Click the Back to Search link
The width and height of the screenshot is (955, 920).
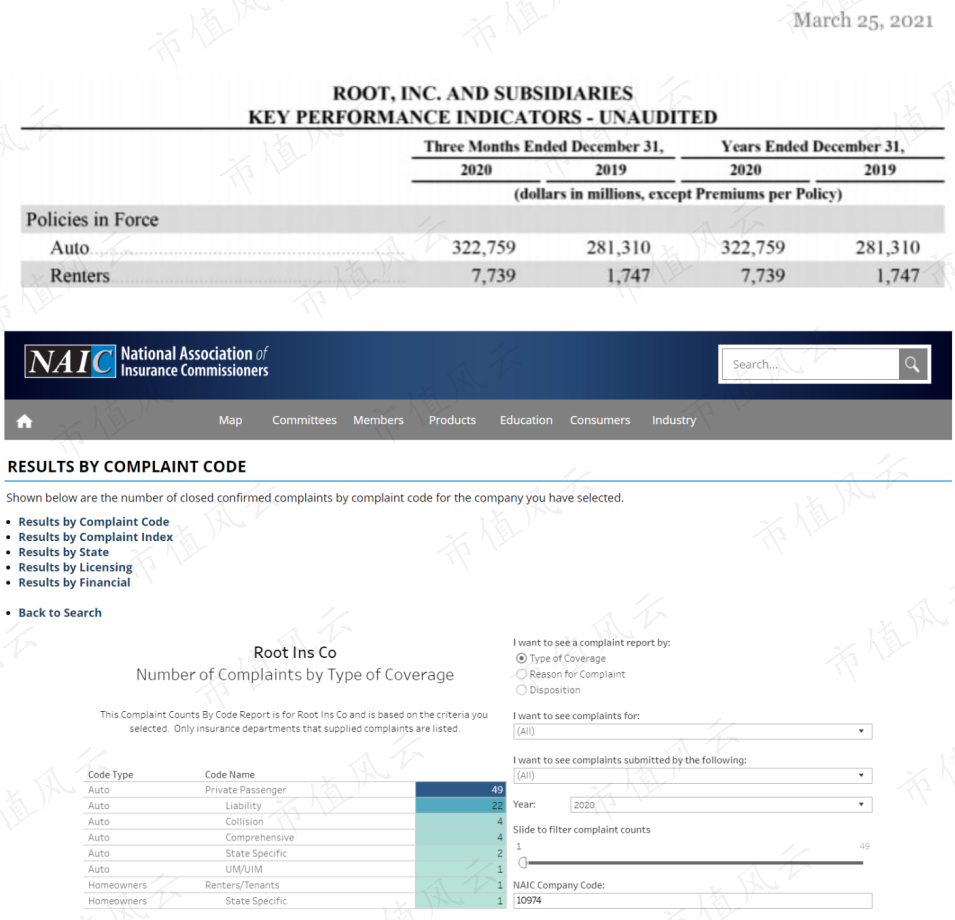point(60,613)
